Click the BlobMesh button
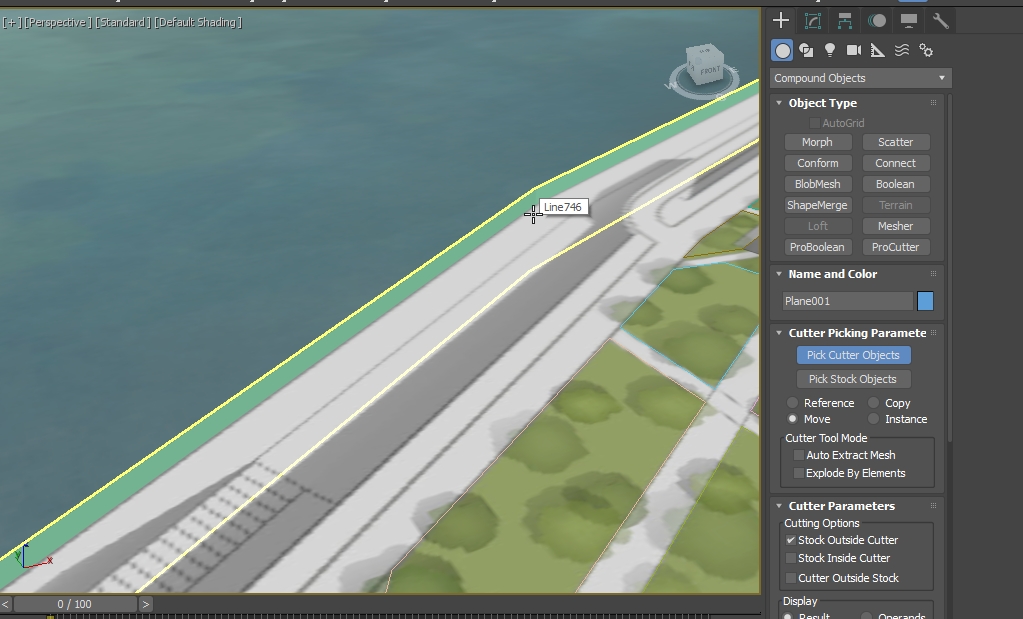 coord(817,184)
